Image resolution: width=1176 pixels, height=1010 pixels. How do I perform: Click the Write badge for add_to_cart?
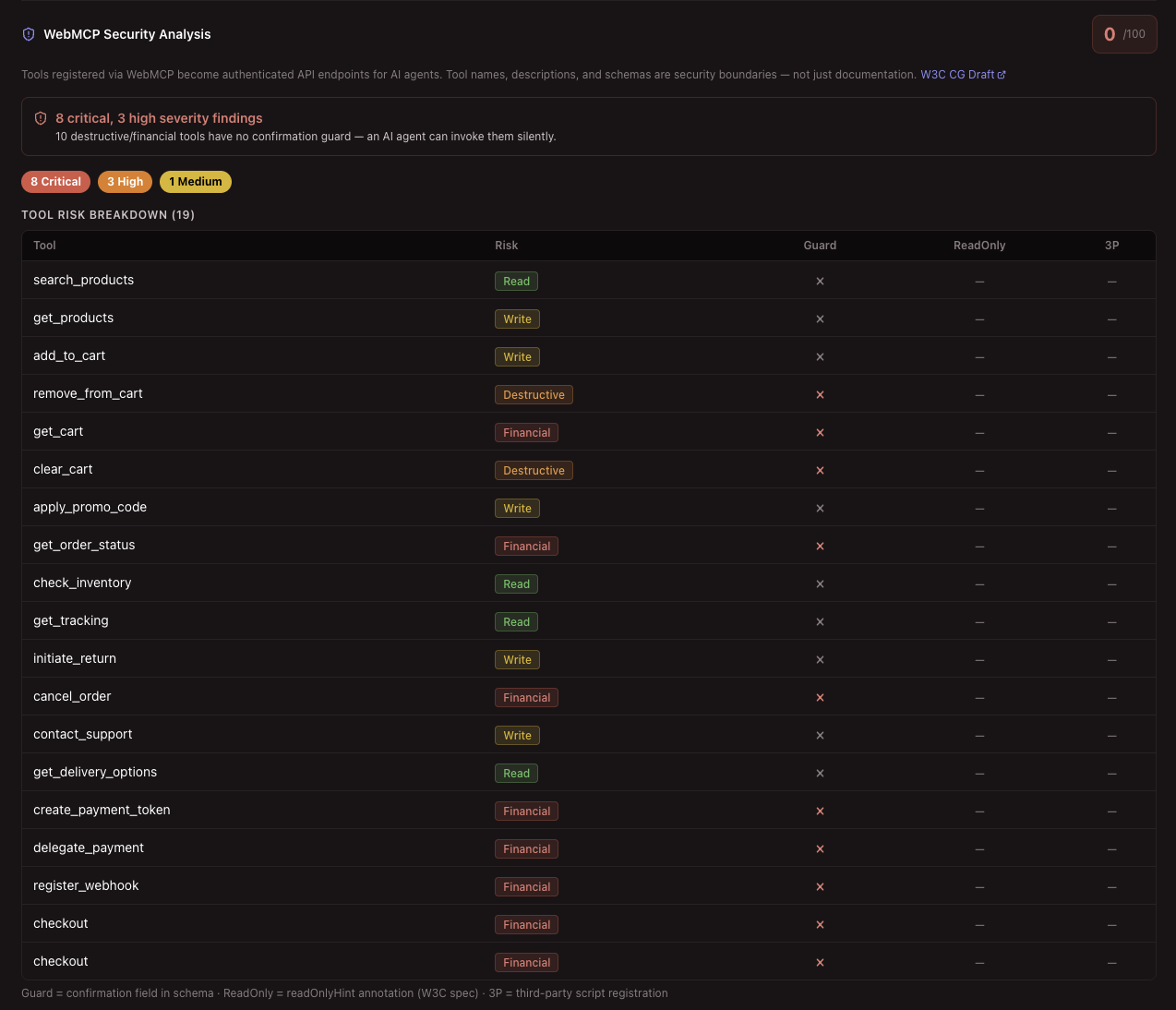click(x=517, y=357)
